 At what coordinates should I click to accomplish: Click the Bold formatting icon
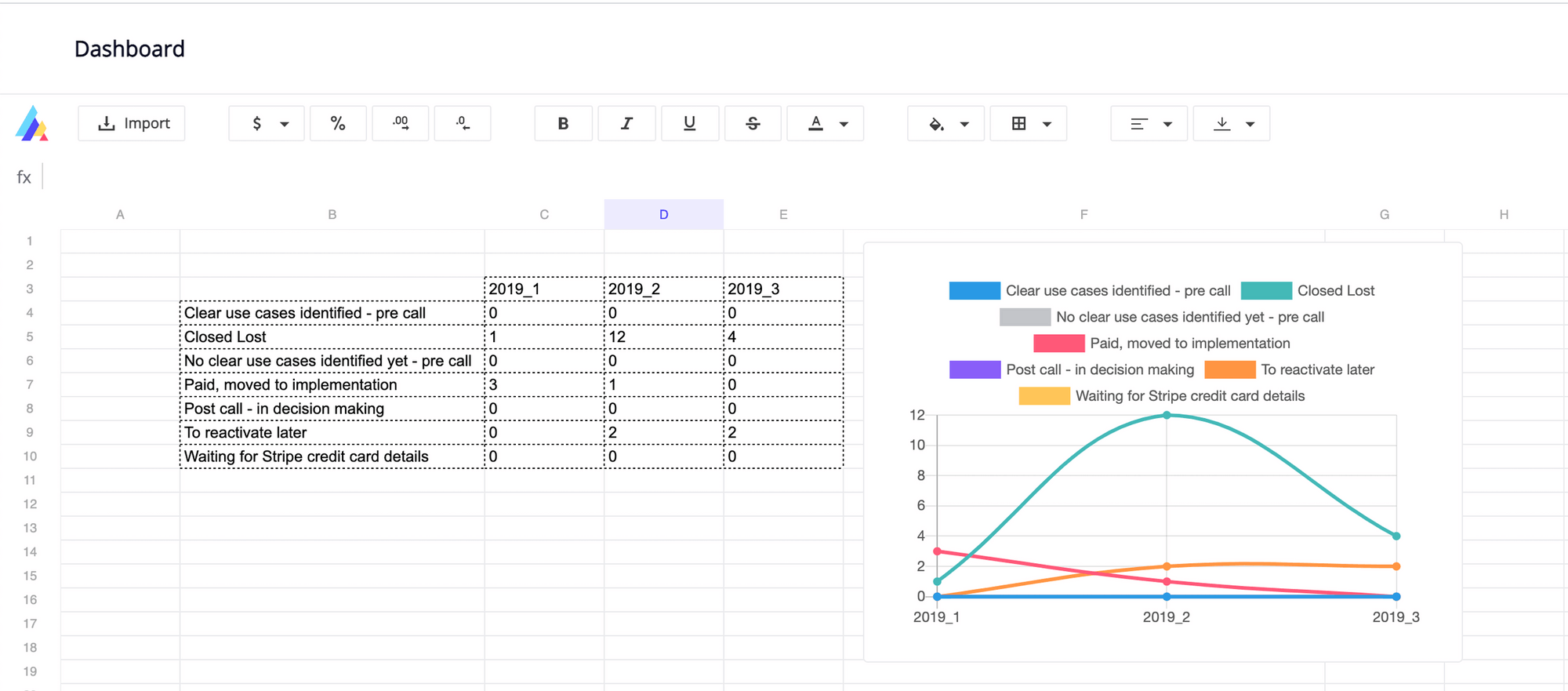tap(563, 123)
